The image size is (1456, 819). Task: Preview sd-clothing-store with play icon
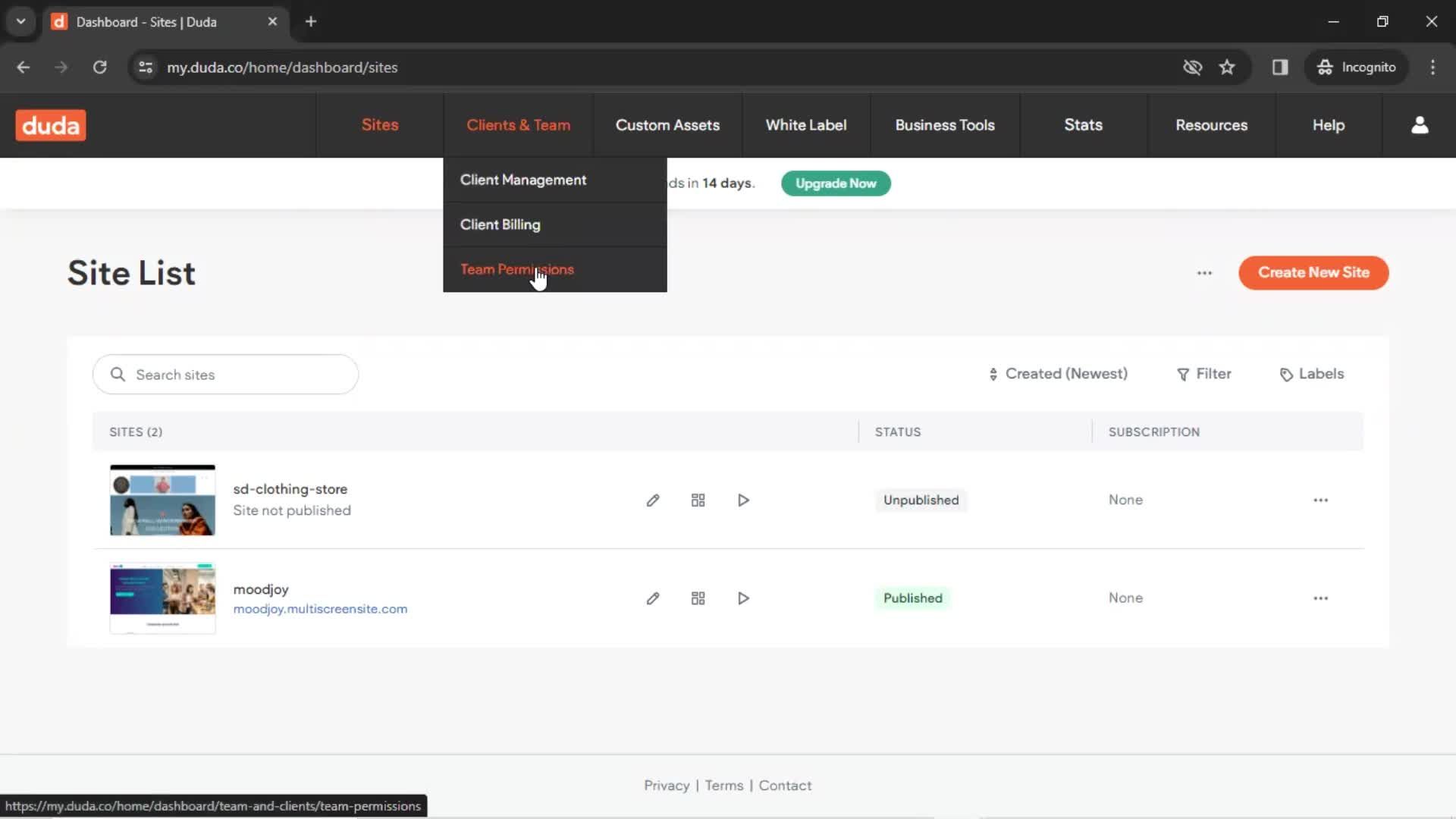(744, 500)
